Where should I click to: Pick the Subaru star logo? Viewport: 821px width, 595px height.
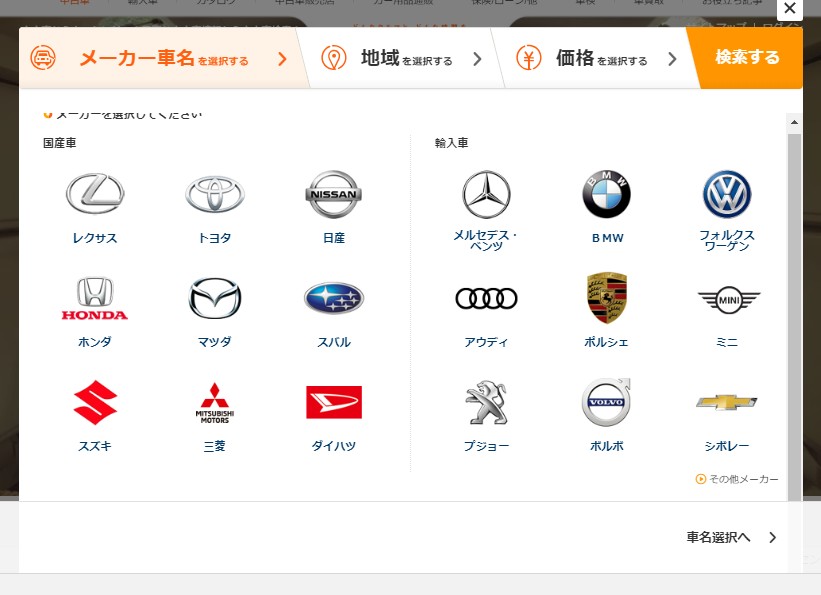point(334,298)
